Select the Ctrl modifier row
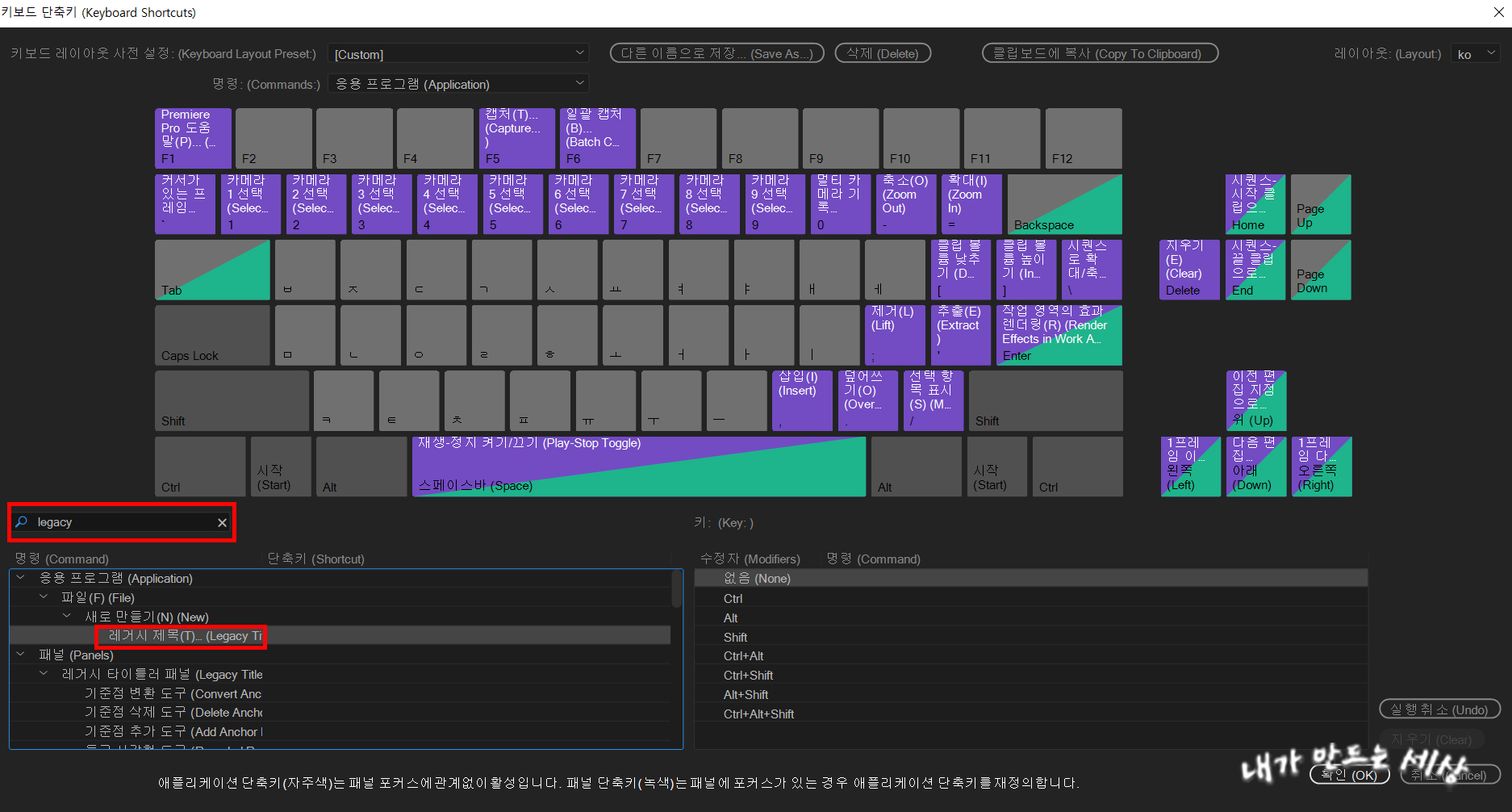The height and width of the screenshot is (812, 1512). (1031, 598)
